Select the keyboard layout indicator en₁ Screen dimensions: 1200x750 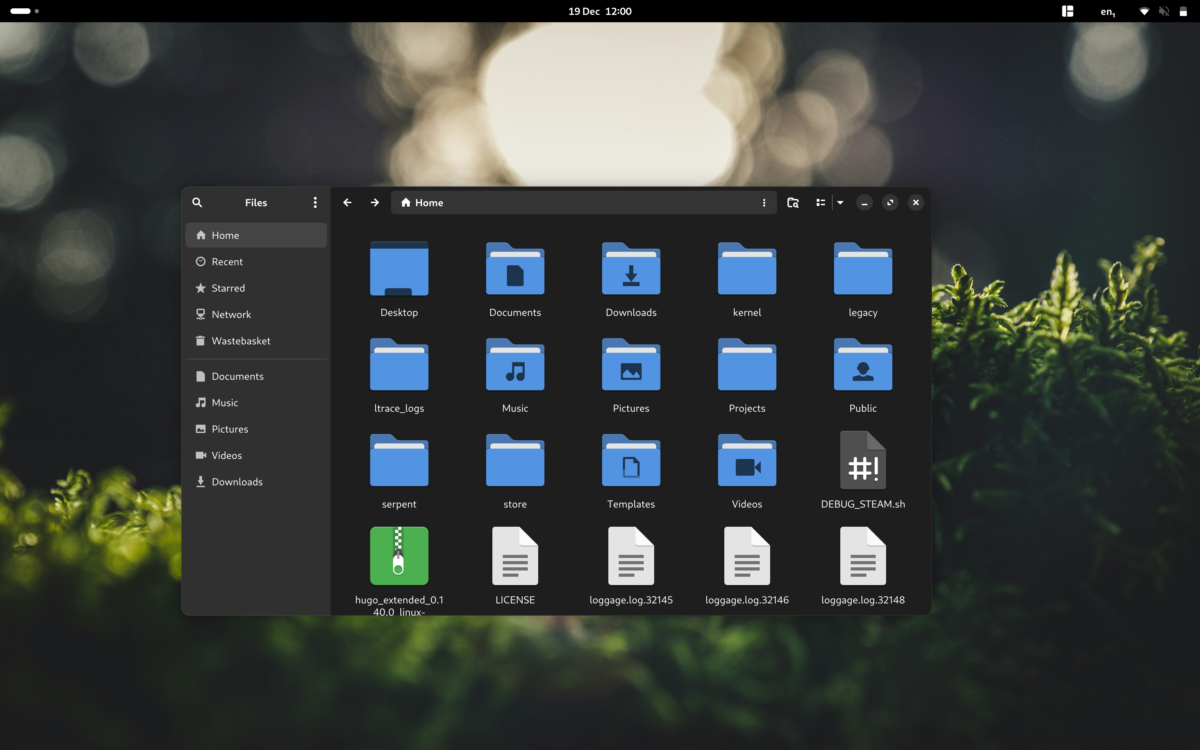[x=1106, y=11]
